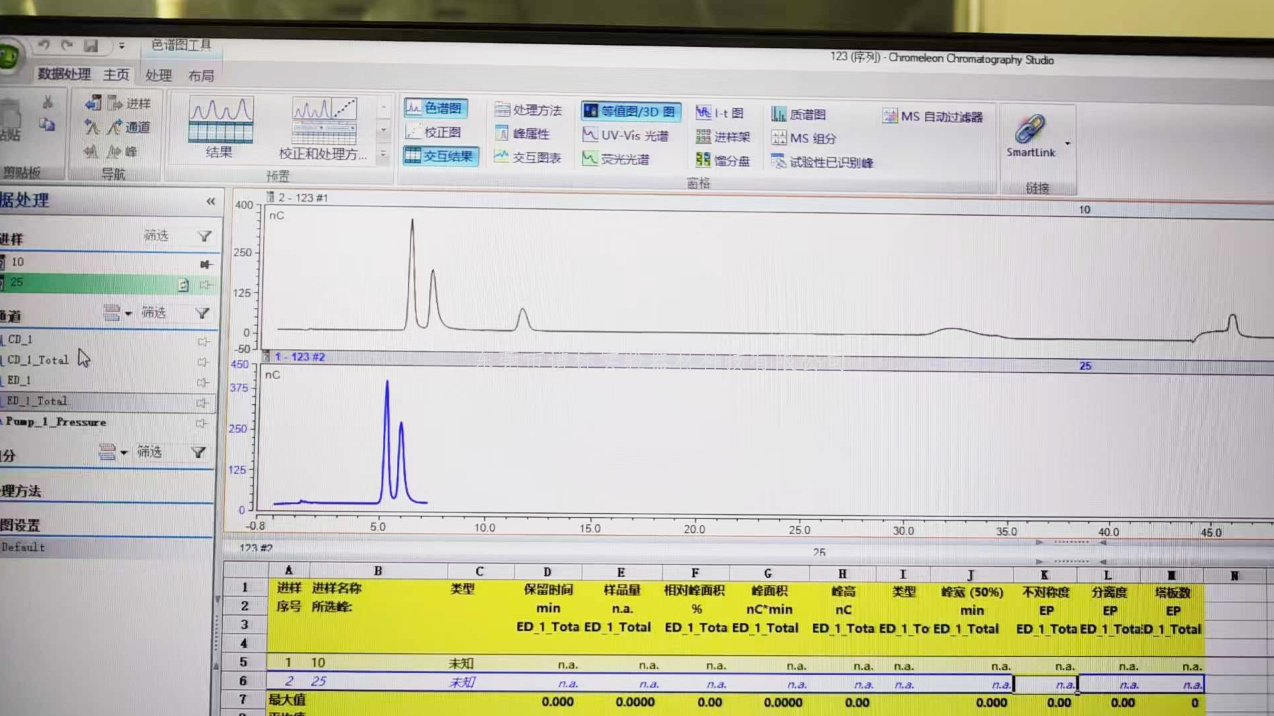The height and width of the screenshot is (716, 1274).
Task: Open the components grouping dropdown arrow
Action: [124, 453]
